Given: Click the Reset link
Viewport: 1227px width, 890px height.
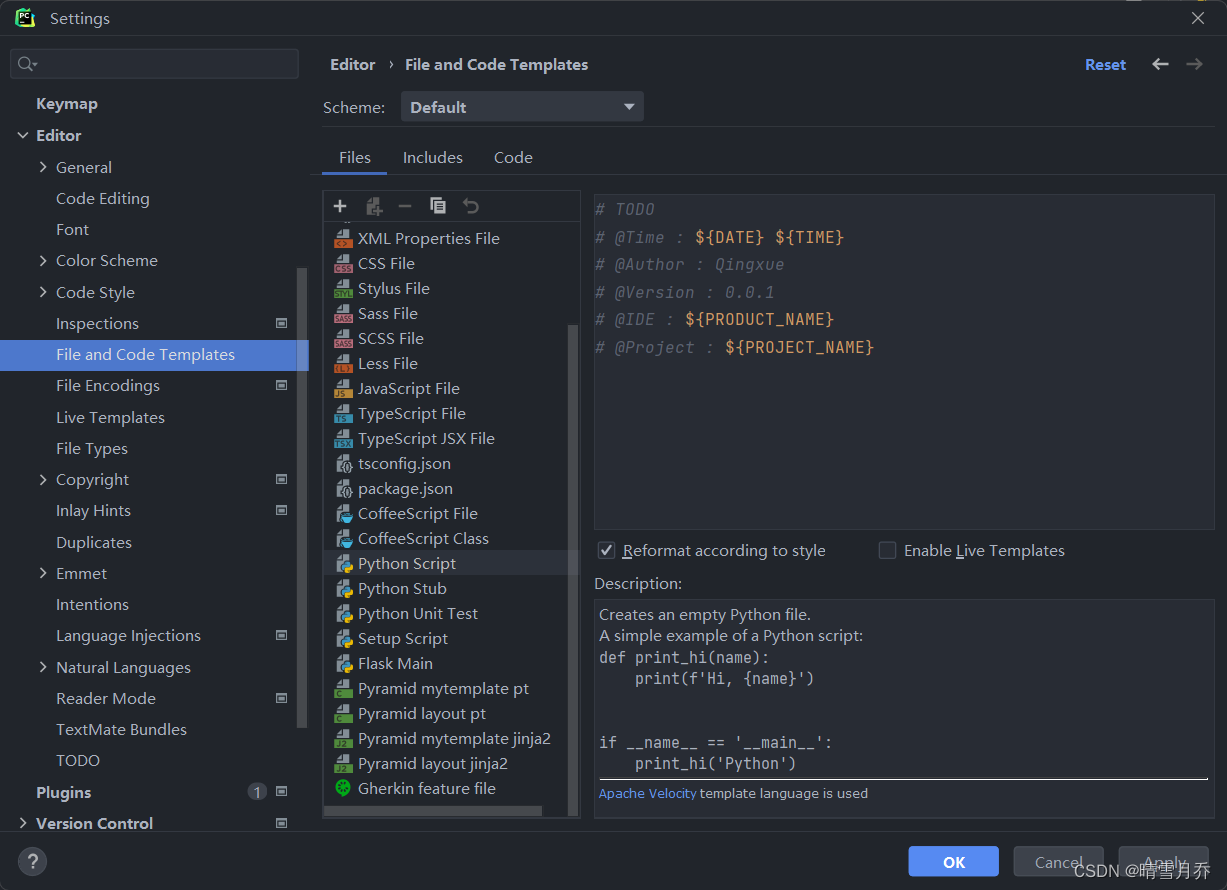Looking at the screenshot, I should point(1105,64).
